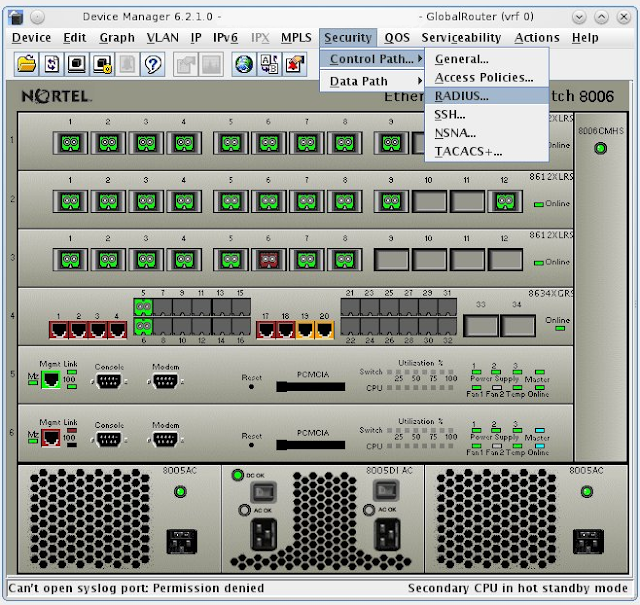
Task: Select red Mgmt port on slot 6 CPU
Action: click(x=51, y=438)
